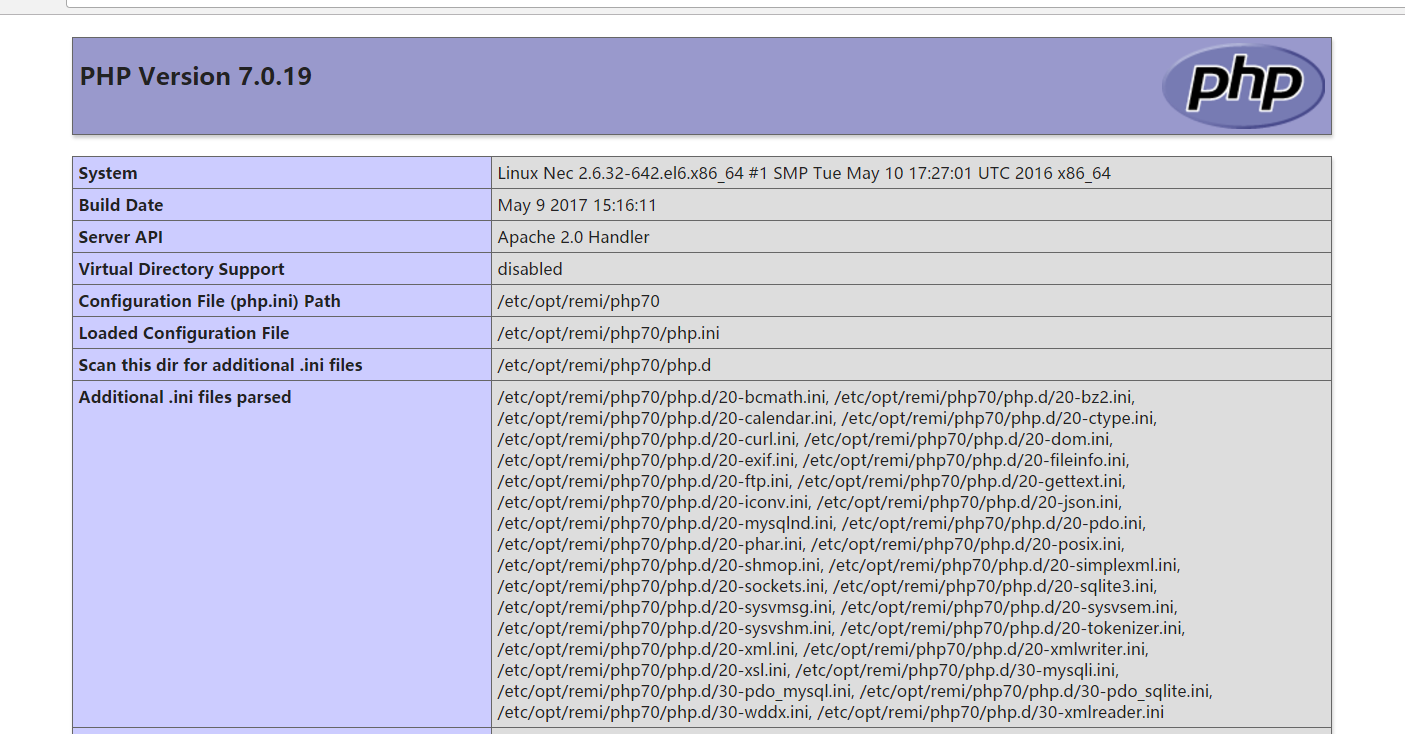This screenshot has width=1405, height=734.
Task: Click the 20-phar.ini file path
Action: [x=650, y=544]
